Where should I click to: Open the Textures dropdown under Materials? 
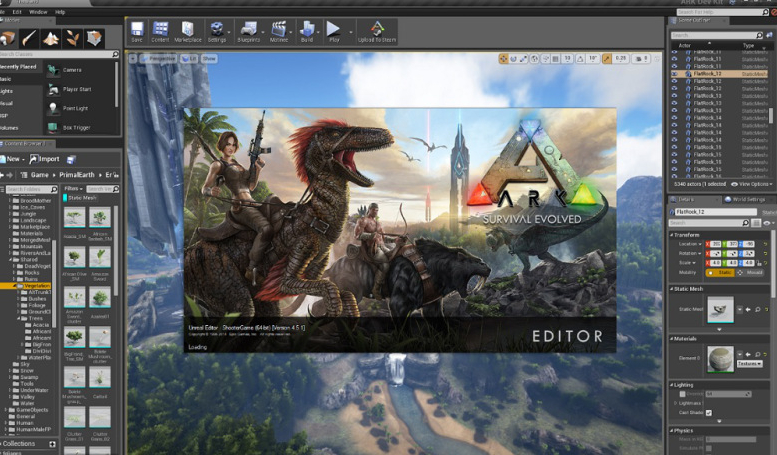[x=747, y=364]
